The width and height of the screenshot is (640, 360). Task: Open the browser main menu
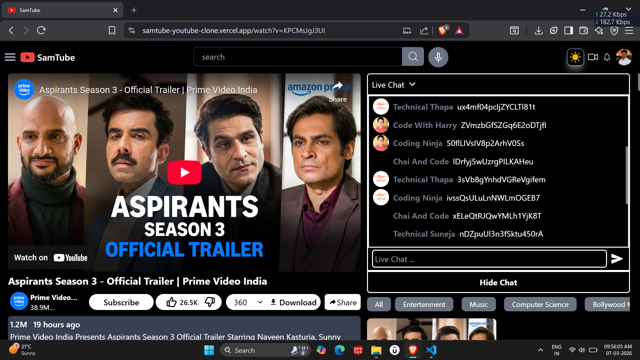(629, 30)
